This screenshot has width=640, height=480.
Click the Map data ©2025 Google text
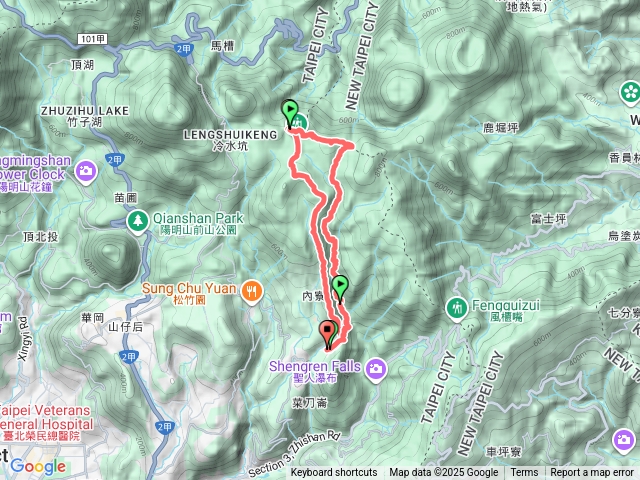(x=444, y=473)
